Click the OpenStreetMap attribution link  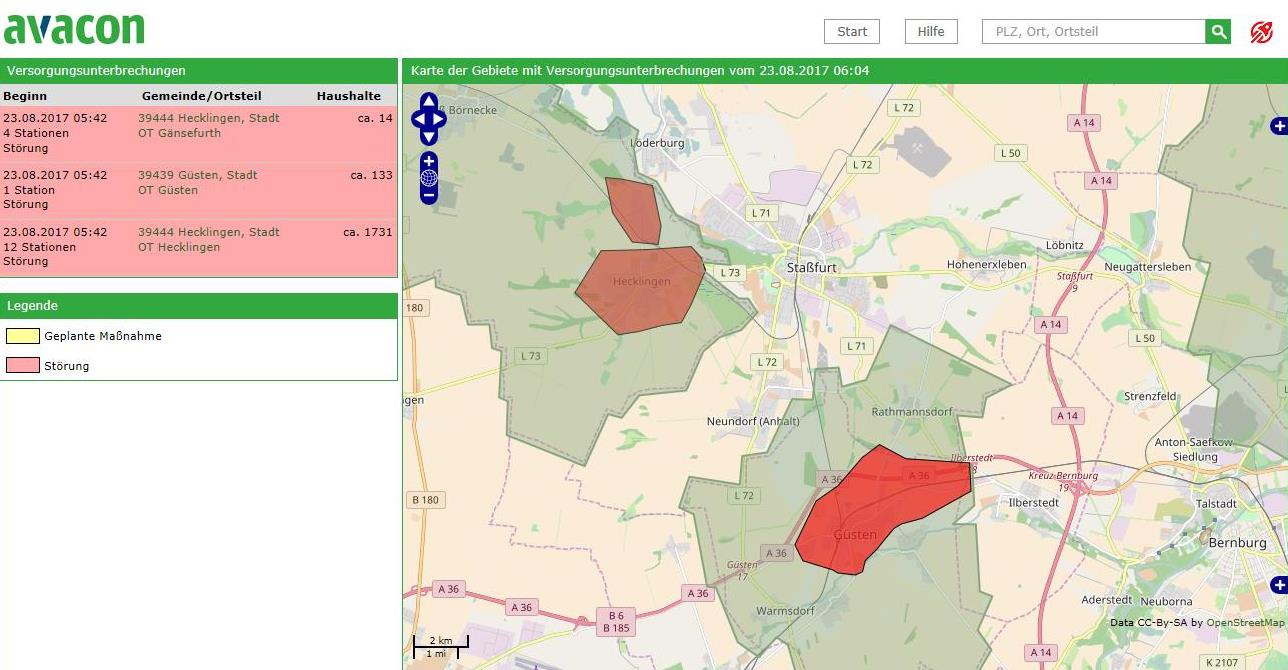(x=1244, y=623)
